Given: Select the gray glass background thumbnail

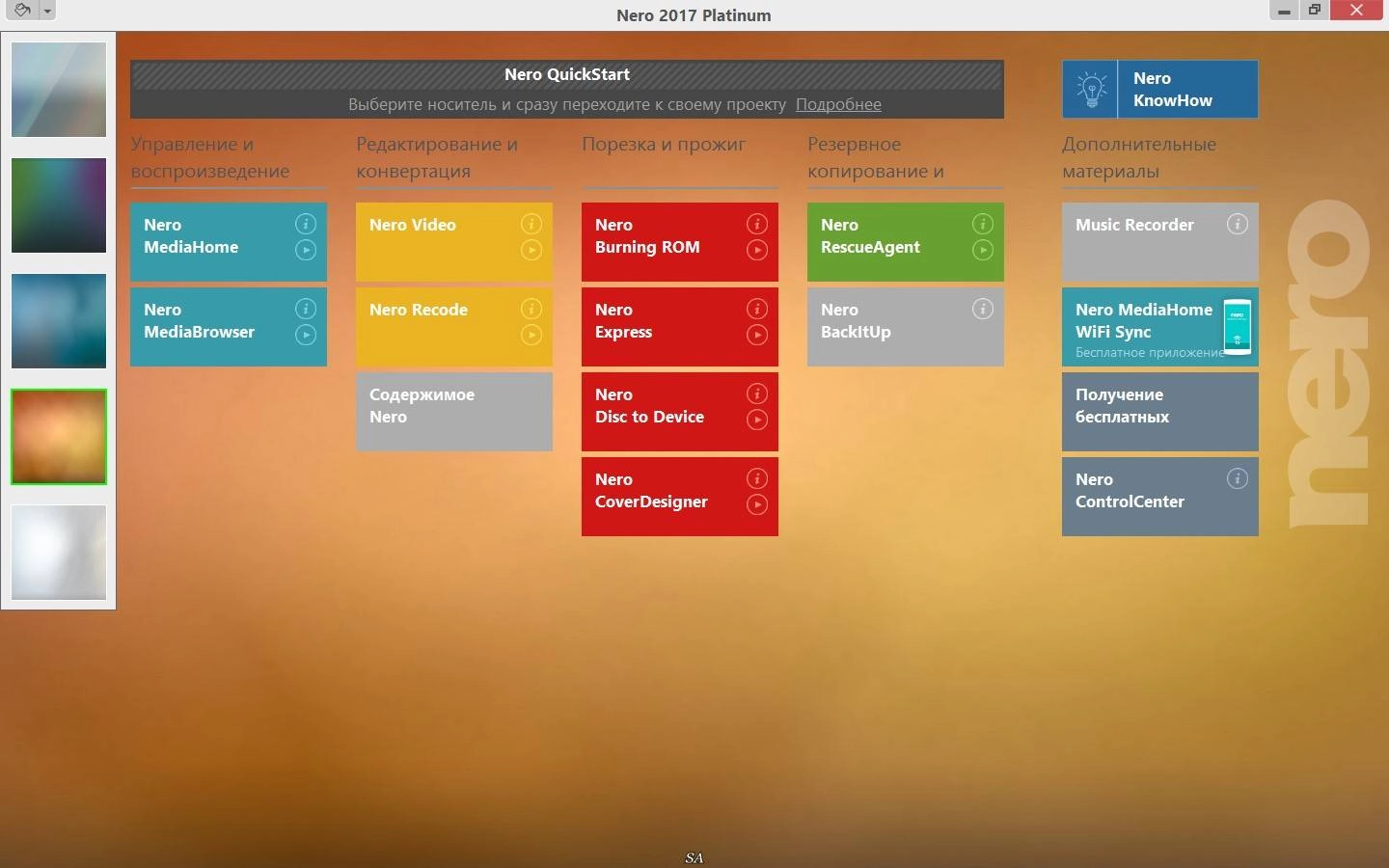Looking at the screenshot, I should pyautogui.click(x=59, y=90).
